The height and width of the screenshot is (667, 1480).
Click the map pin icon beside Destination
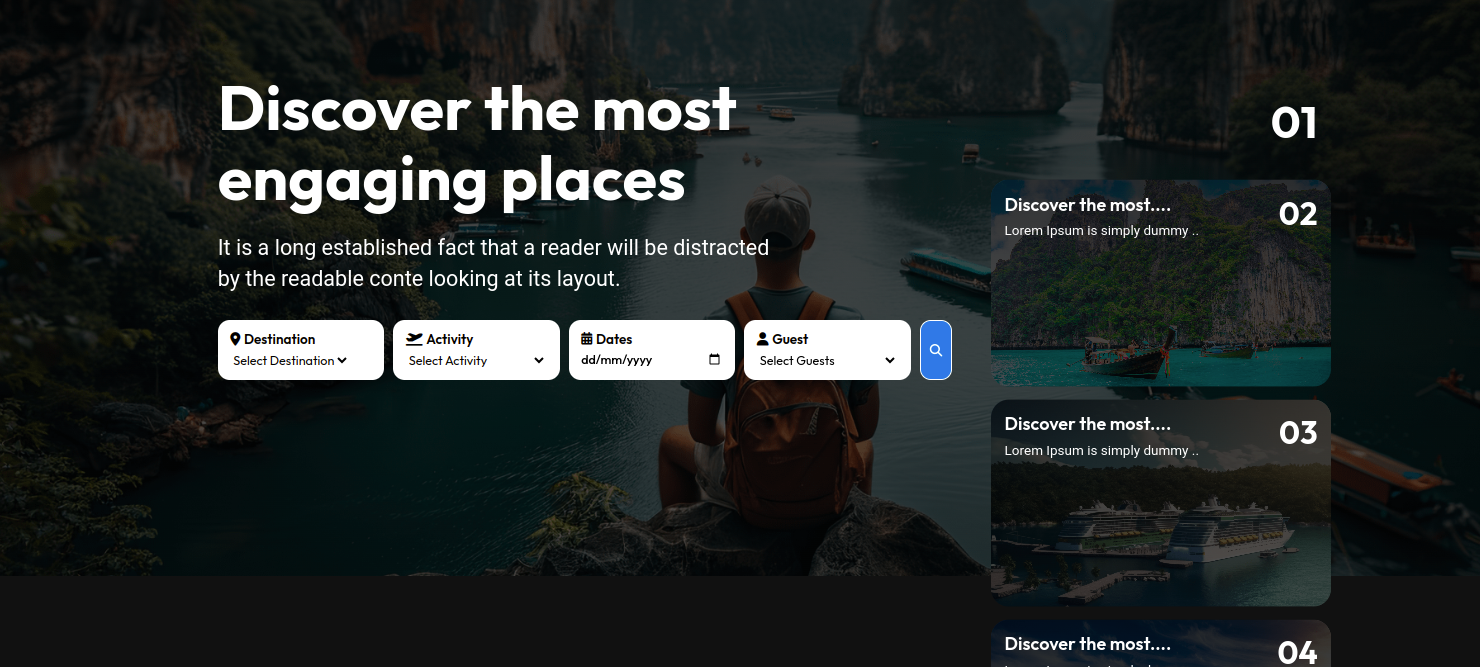click(x=235, y=339)
